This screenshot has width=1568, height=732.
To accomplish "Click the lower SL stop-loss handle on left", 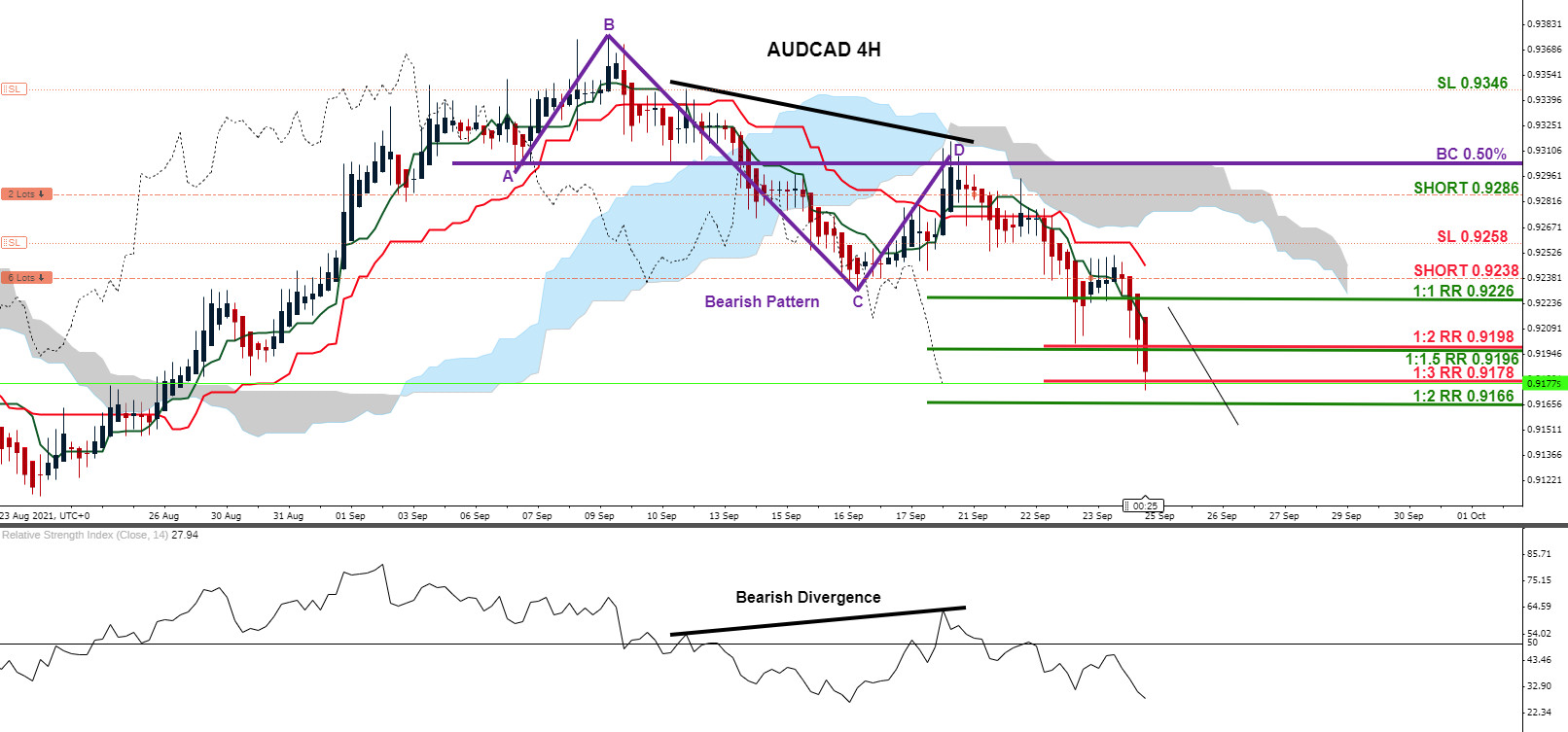I will (14, 242).
